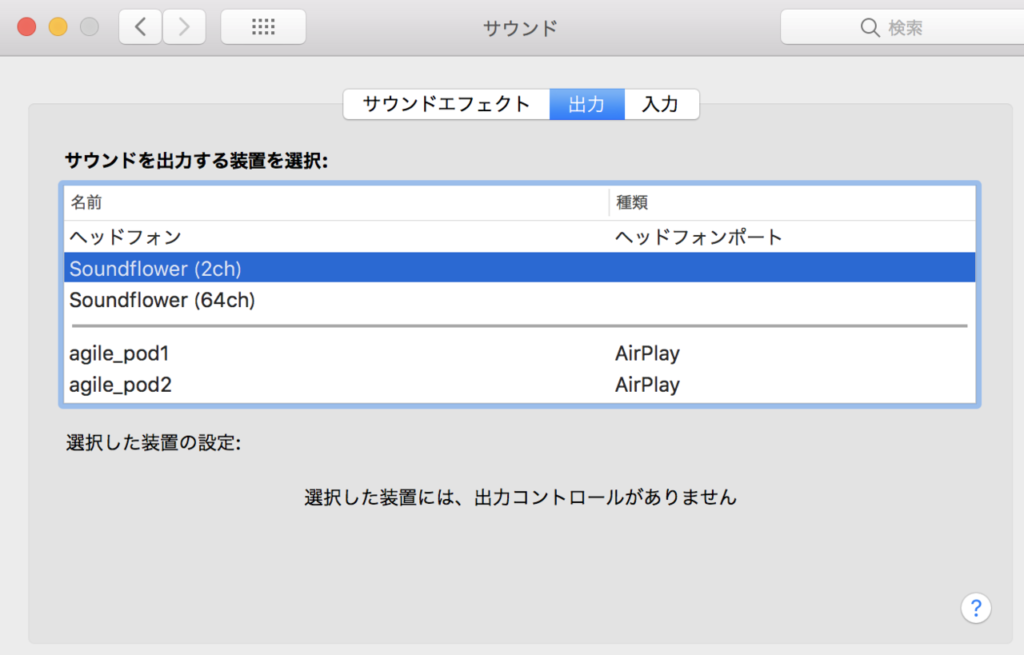Viewport: 1024px width, 655px height.
Task: Click the 名前 column header
Action: click(336, 203)
